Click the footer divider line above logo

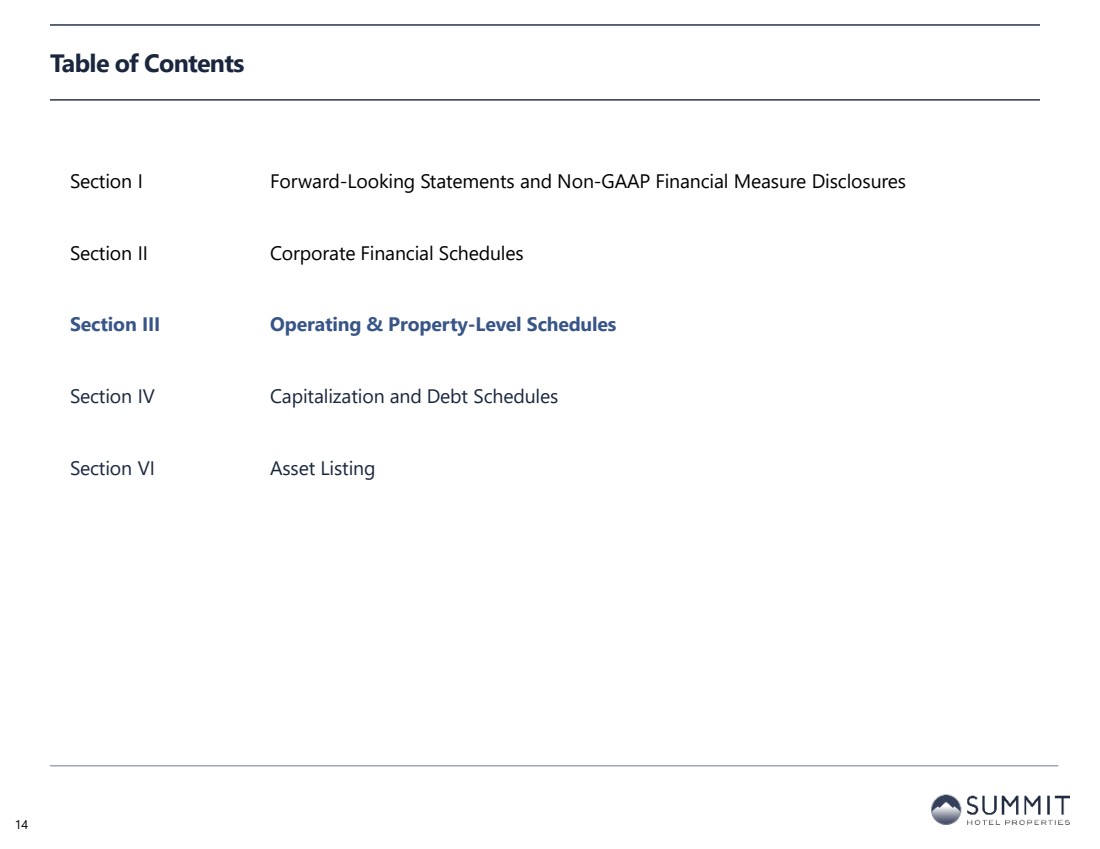553,766
